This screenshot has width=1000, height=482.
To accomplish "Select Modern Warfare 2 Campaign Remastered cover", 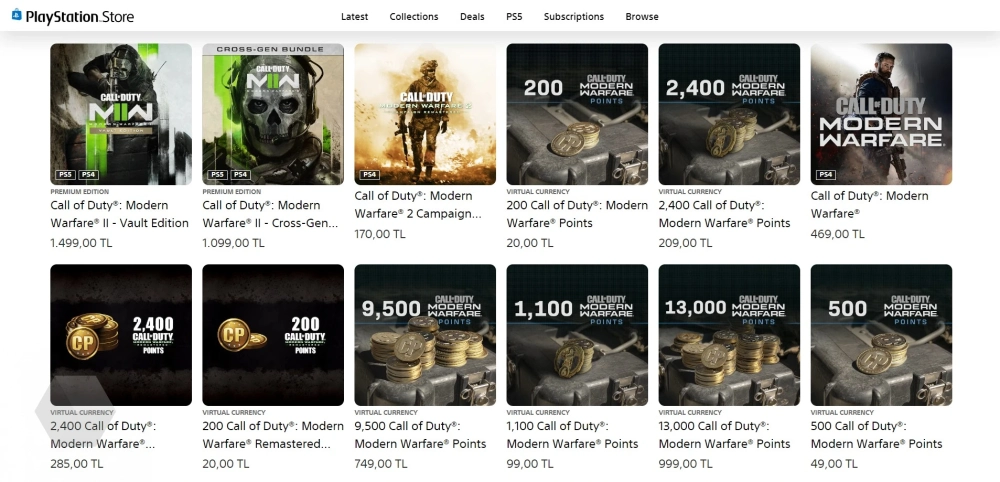I will point(425,114).
